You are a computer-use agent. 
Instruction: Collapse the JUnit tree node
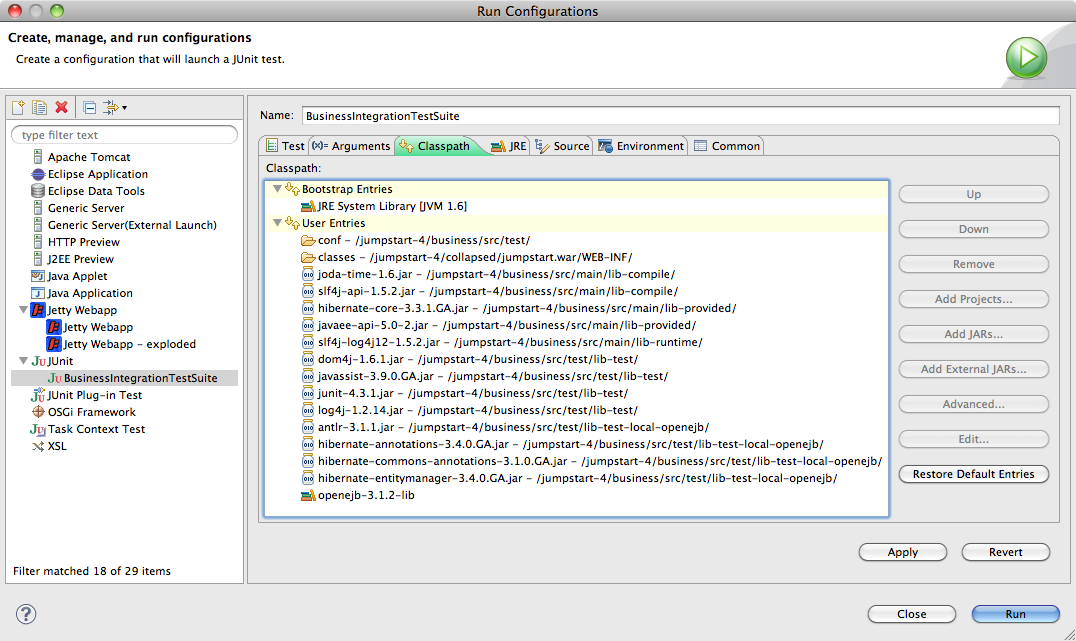pyautogui.click(x=23, y=360)
